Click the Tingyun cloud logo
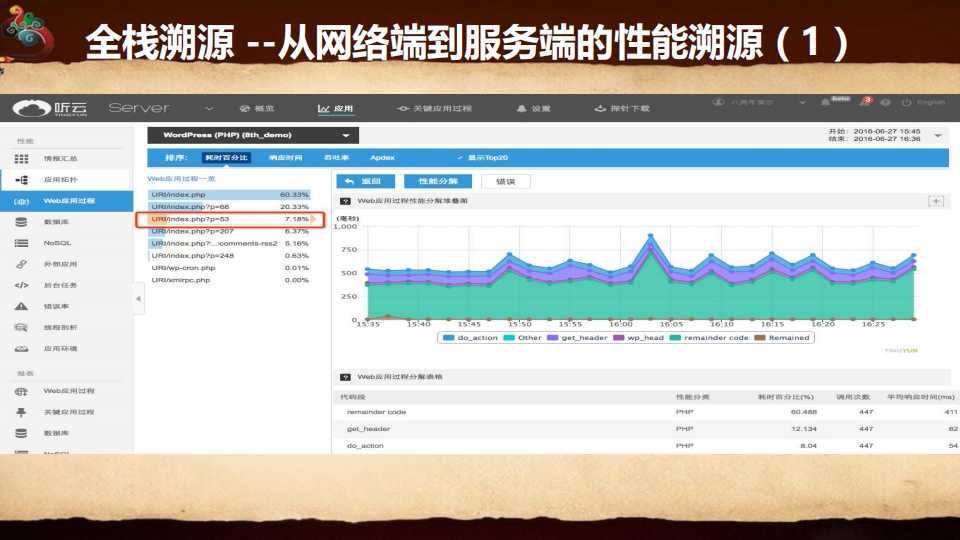This screenshot has width=960, height=540. pyautogui.click(x=31, y=108)
